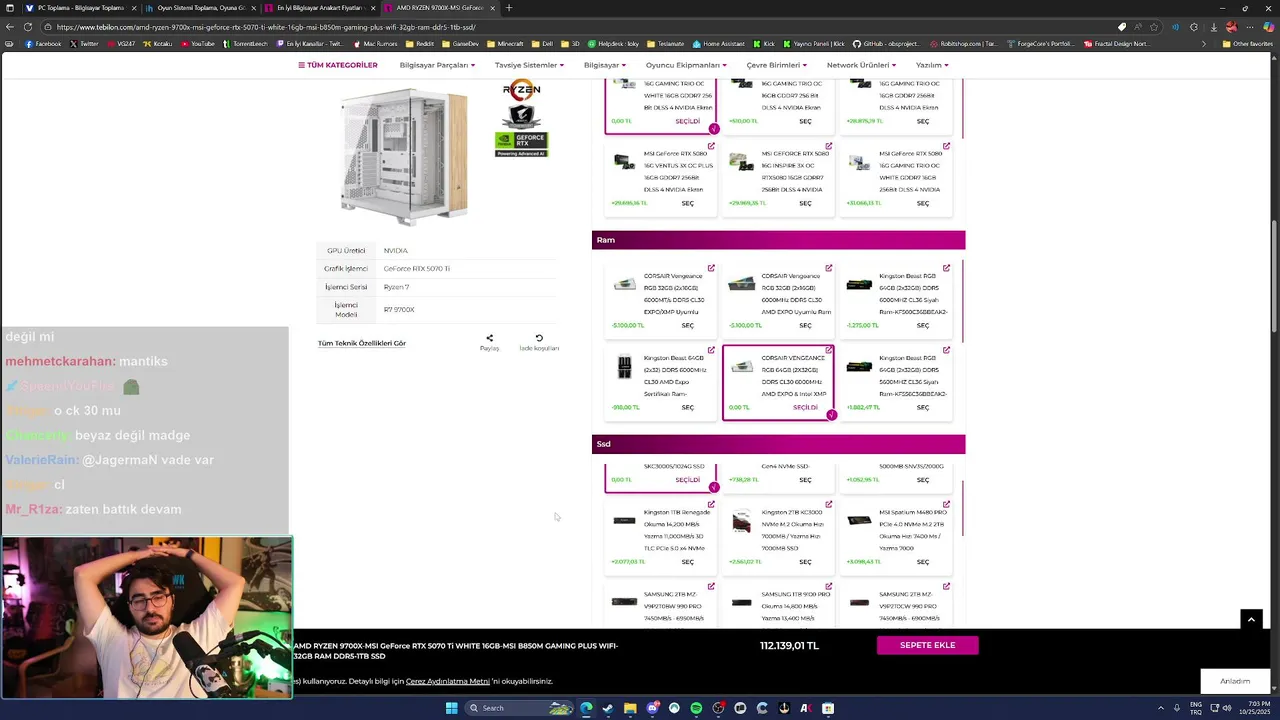Select Kingston Beast 64GB CL30 AMD Expo via SEÇ

pos(687,407)
